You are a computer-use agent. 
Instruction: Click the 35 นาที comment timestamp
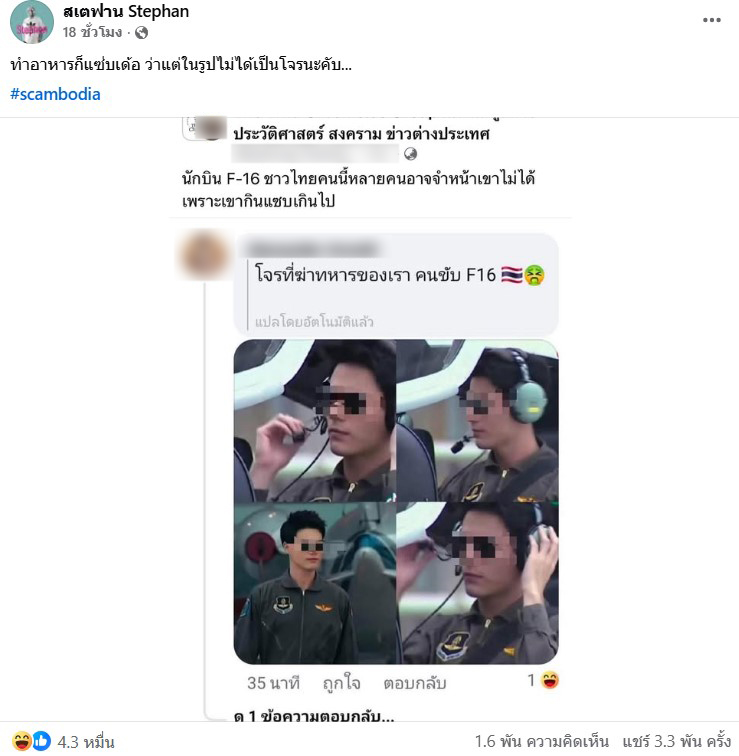coord(273,683)
